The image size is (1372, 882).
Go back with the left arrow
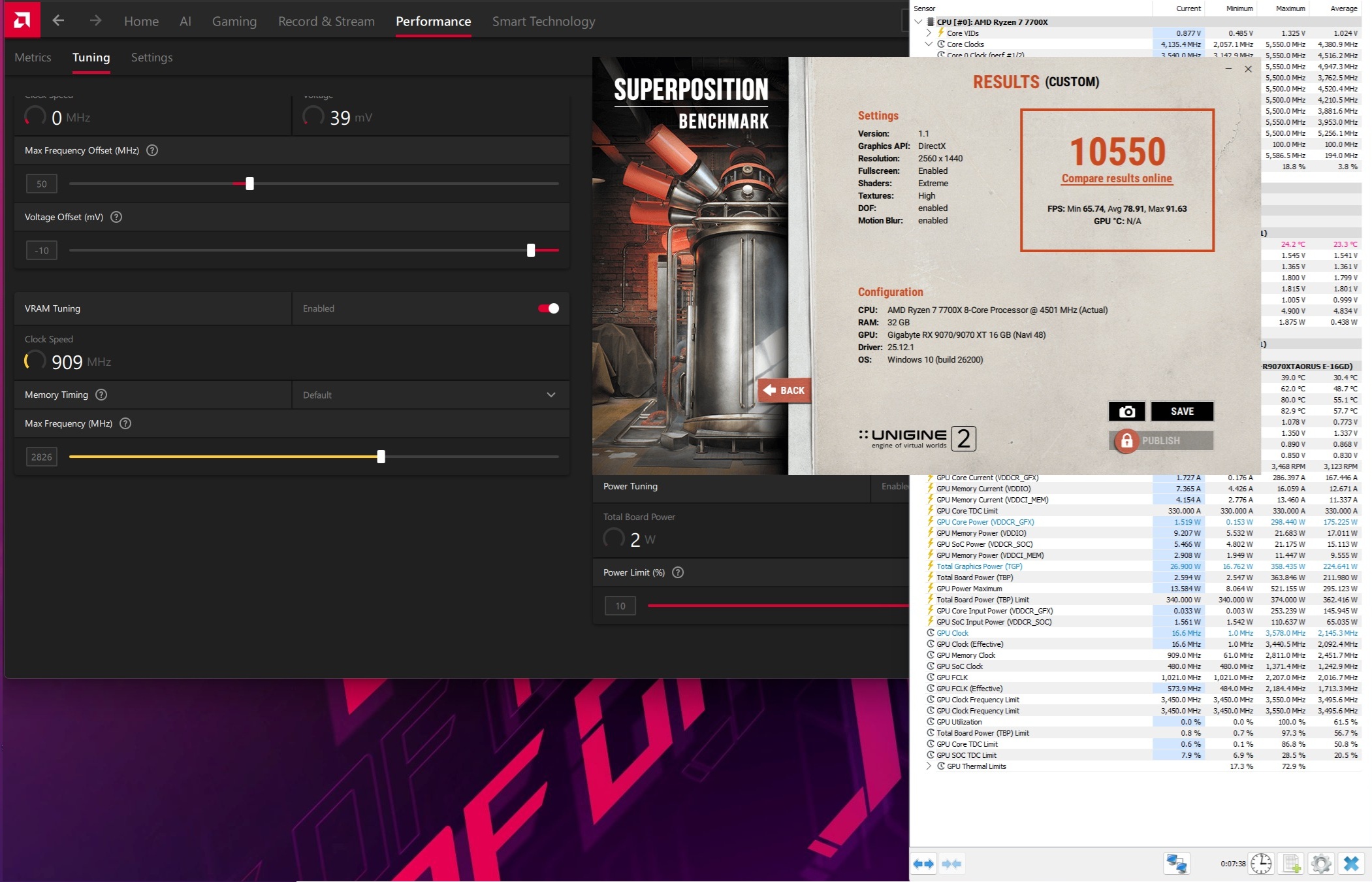pos(58,21)
